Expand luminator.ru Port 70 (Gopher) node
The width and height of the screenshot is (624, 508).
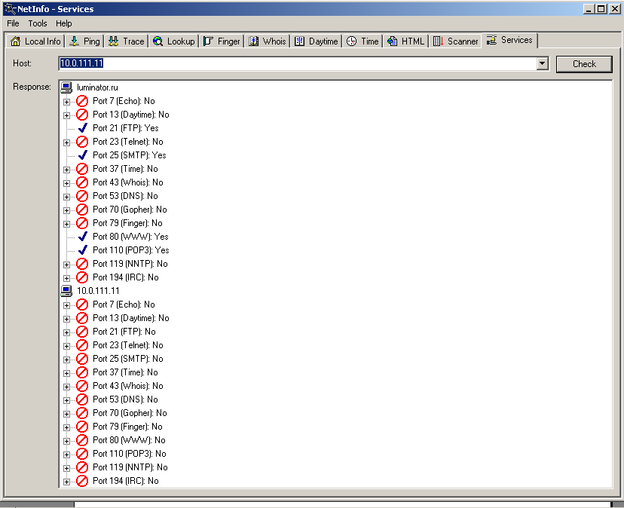click(66, 210)
